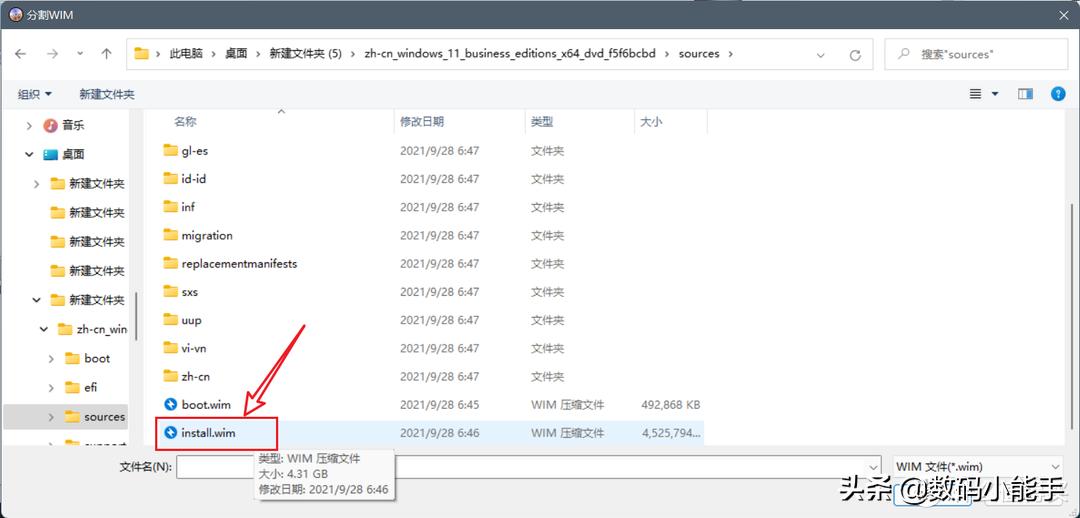This screenshot has width=1080, height=518.
Task: Collapse 桌面 node in navigation tree
Action: tap(29, 155)
